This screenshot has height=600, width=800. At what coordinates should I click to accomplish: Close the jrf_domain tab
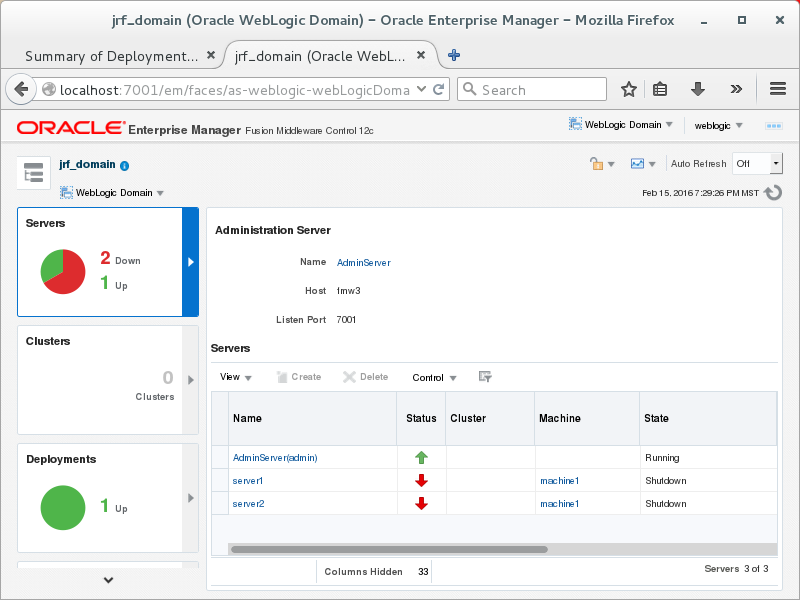click(x=421, y=55)
